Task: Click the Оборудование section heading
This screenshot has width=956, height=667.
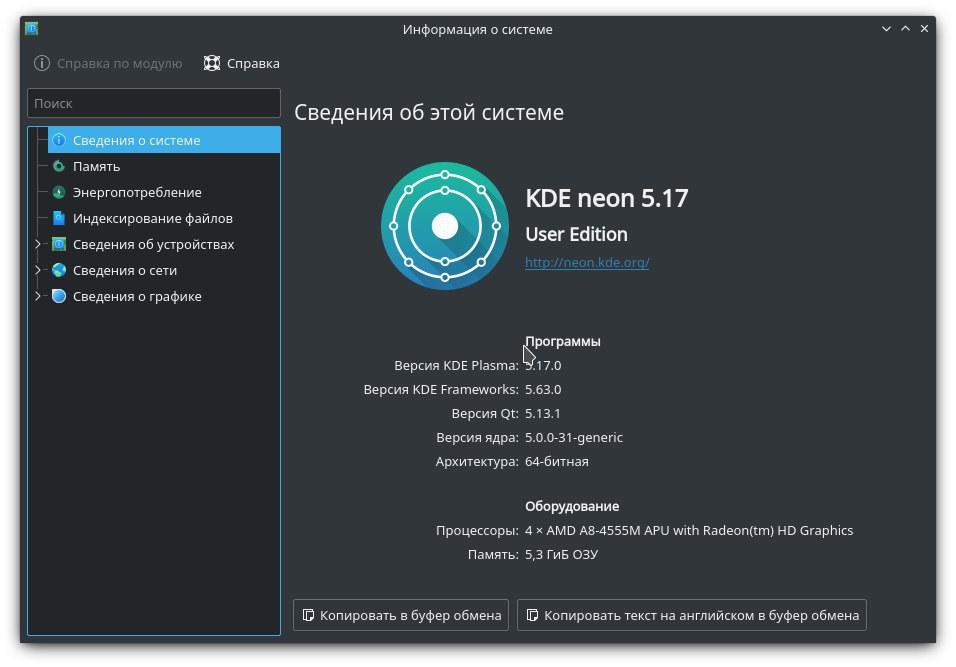Action: [572, 506]
